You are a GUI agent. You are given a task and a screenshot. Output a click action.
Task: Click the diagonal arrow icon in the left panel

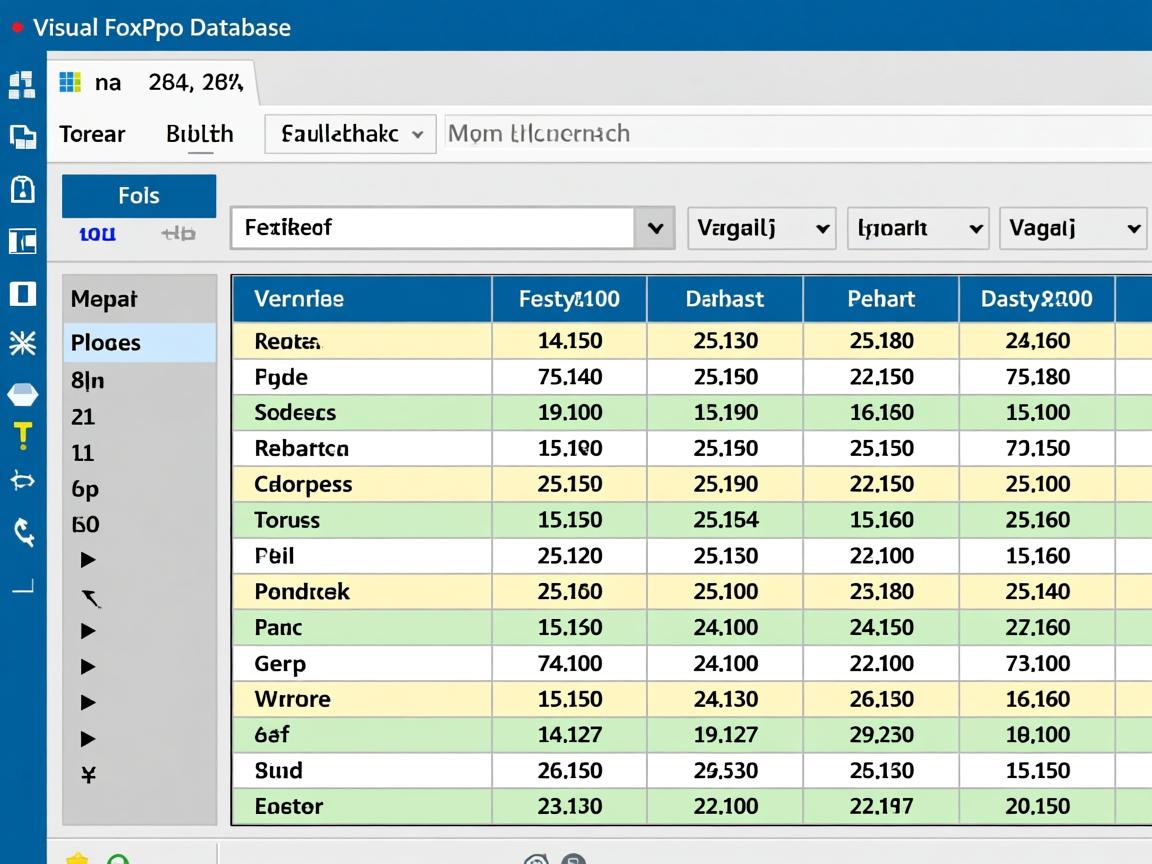click(x=91, y=598)
